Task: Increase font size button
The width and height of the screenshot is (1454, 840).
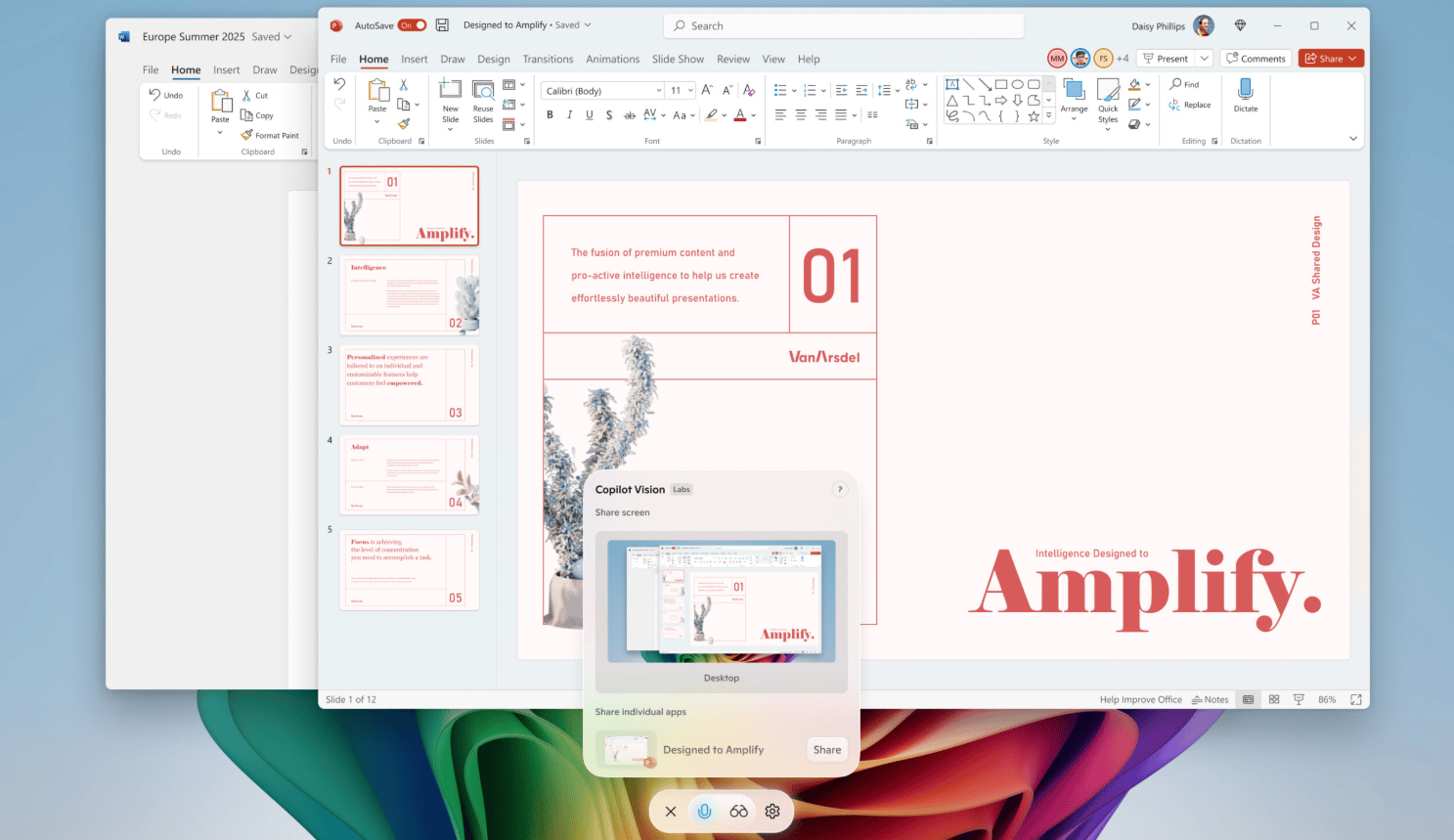Action: (707, 90)
